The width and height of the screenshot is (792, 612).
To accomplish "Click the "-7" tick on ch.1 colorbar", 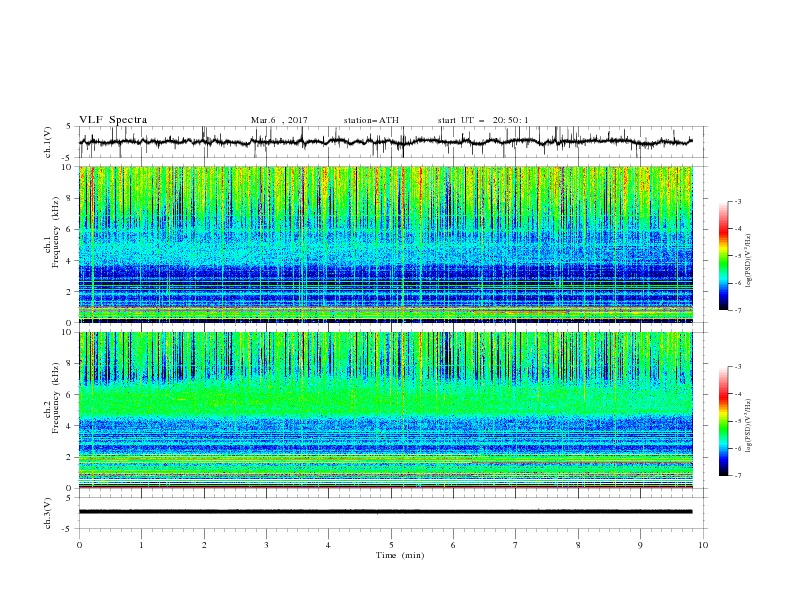I will (x=738, y=310).
